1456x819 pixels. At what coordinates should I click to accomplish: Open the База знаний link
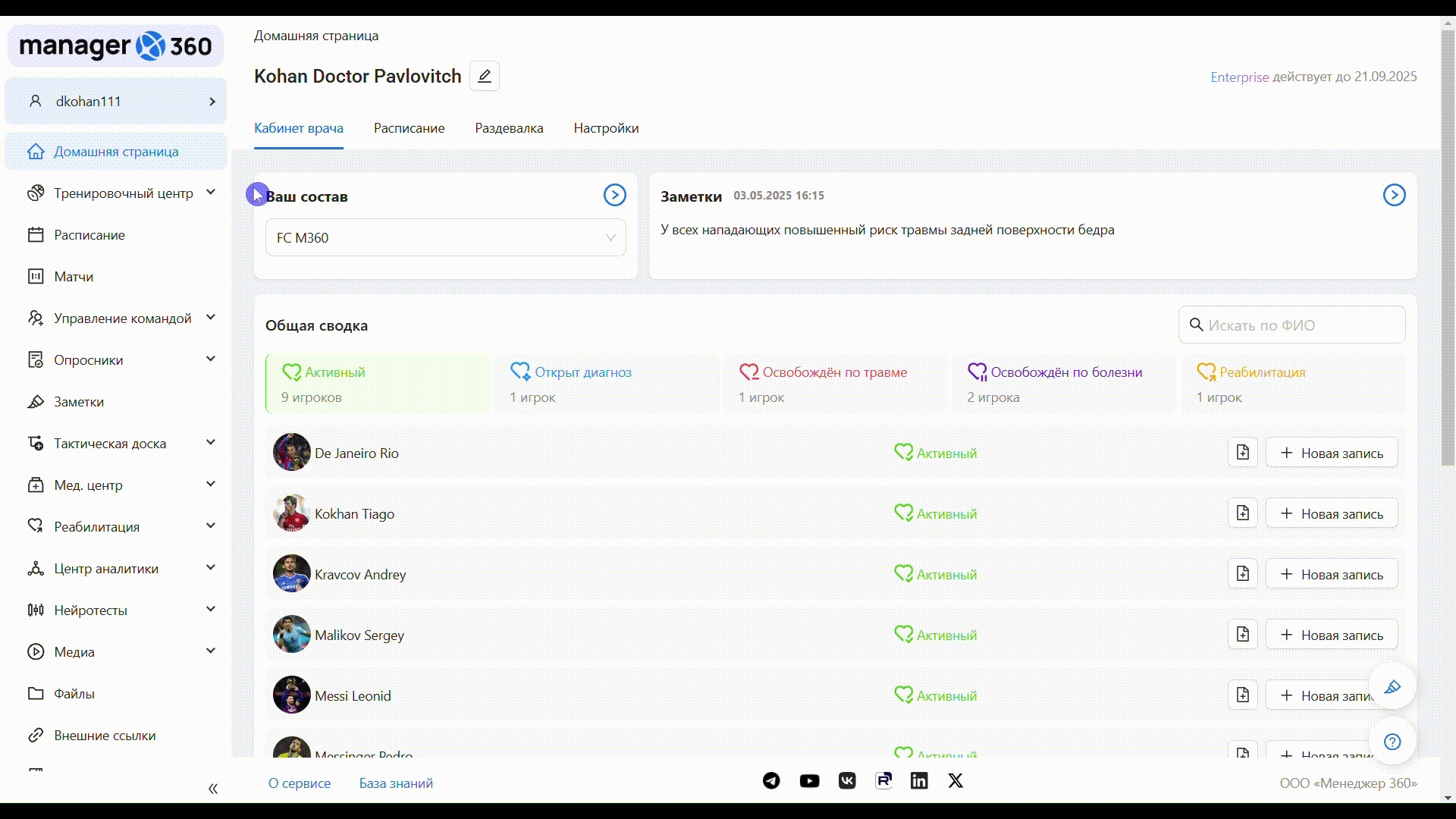(x=396, y=783)
